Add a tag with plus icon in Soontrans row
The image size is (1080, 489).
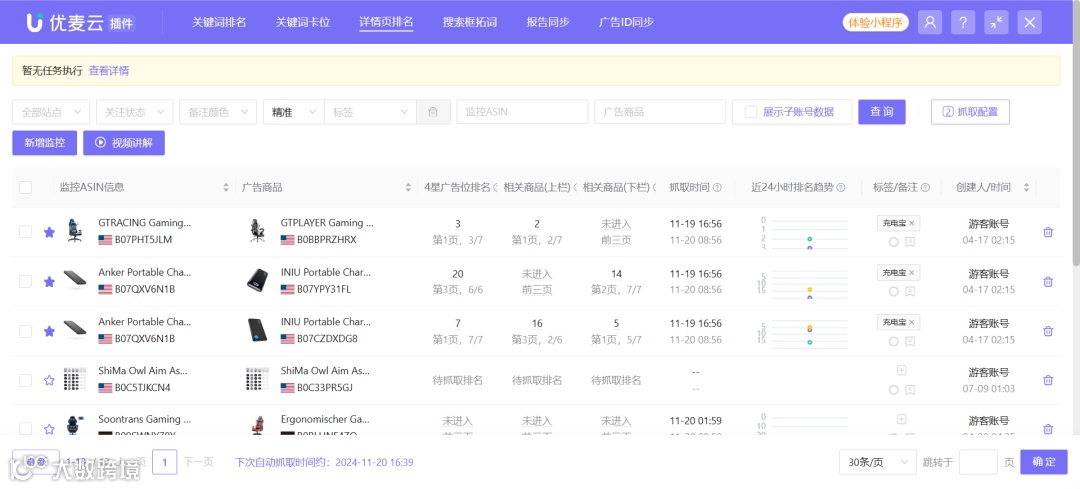click(901, 419)
